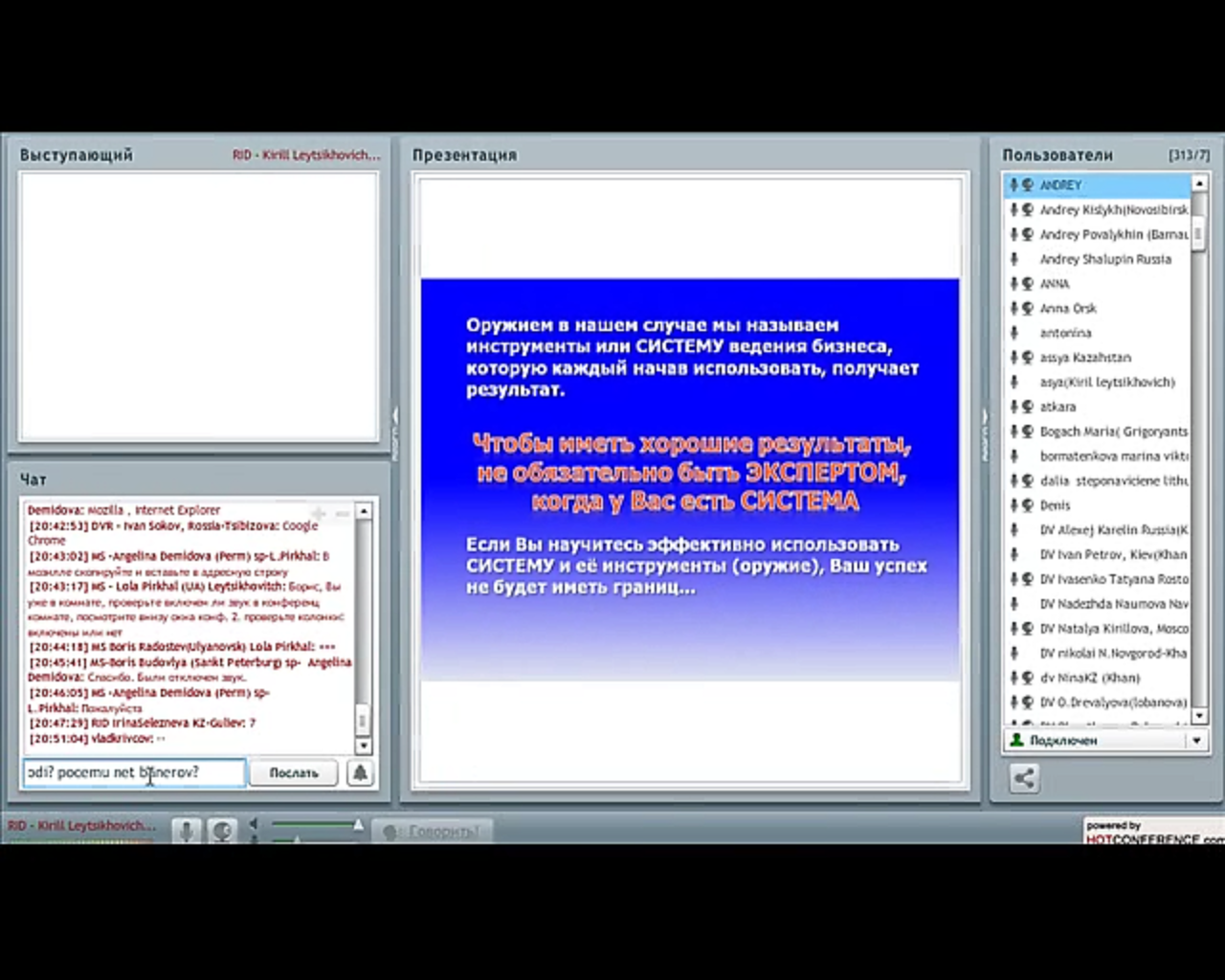Select user antonina

coord(1097,333)
